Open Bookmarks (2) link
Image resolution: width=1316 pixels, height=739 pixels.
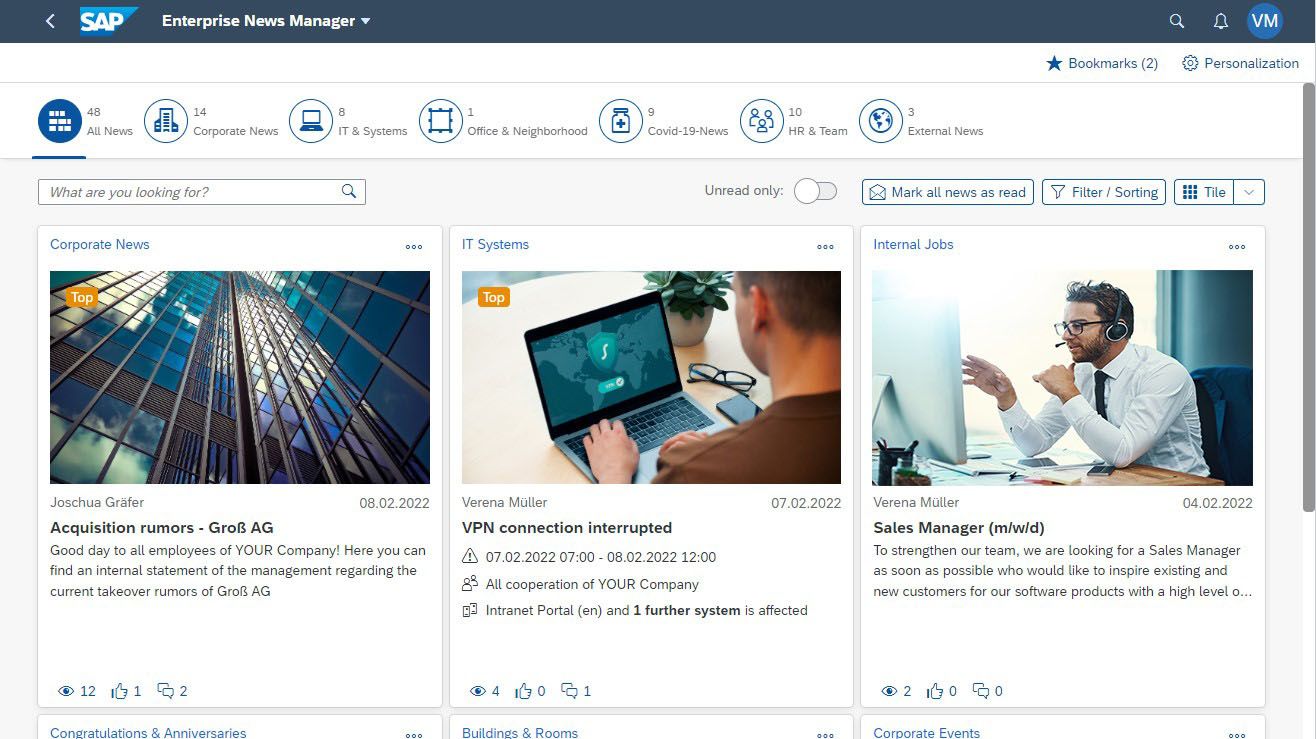pos(1102,63)
